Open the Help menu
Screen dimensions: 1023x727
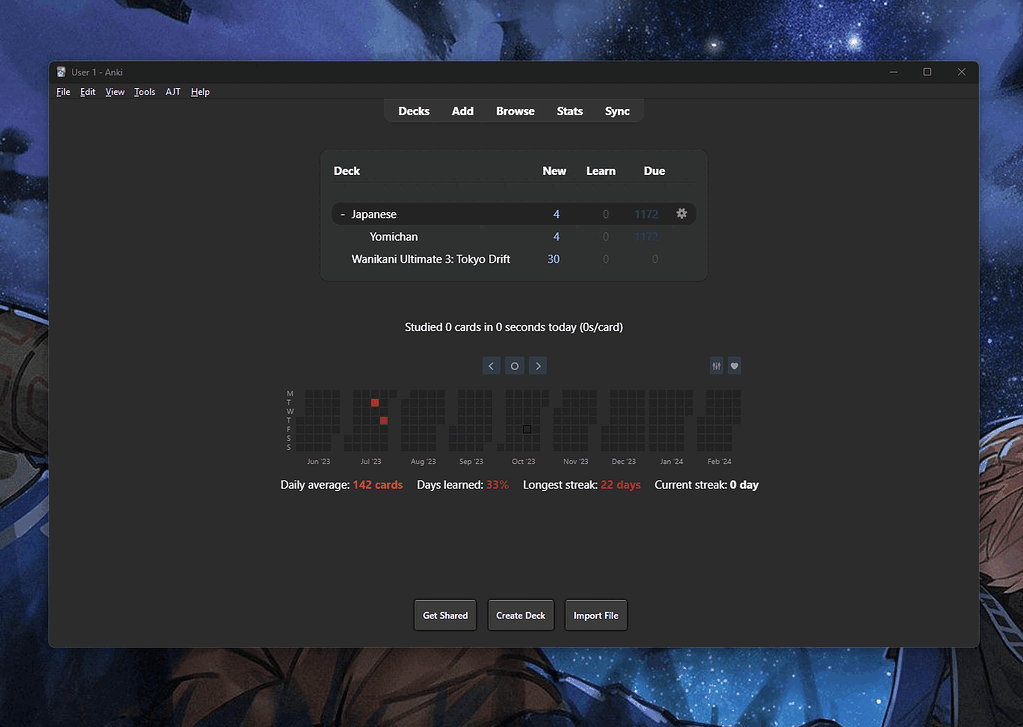point(199,91)
